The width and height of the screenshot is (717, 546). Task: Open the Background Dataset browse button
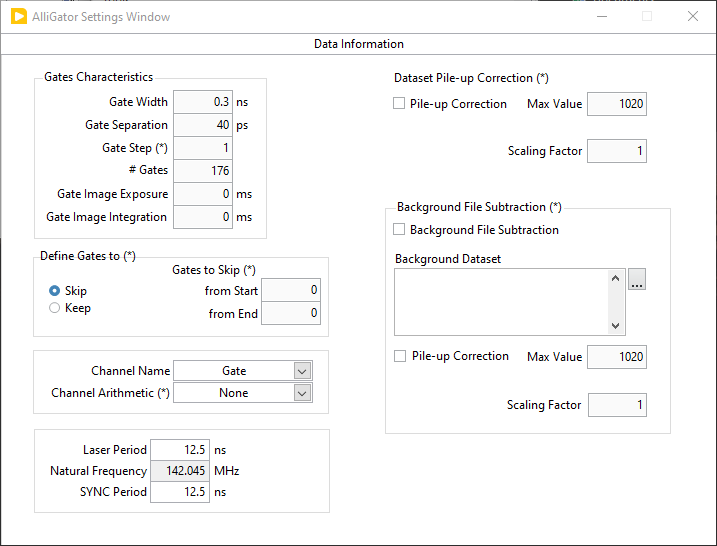[x=637, y=279]
